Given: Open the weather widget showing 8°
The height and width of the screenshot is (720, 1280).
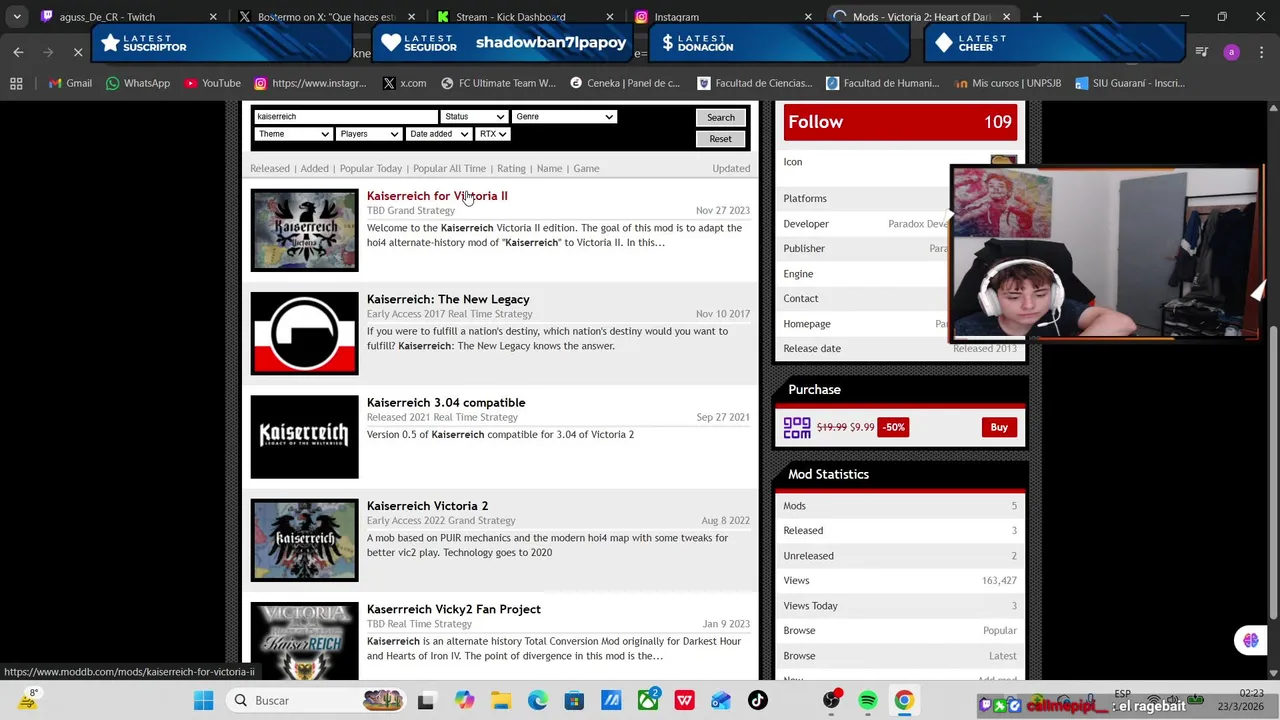Looking at the screenshot, I should tap(28, 700).
